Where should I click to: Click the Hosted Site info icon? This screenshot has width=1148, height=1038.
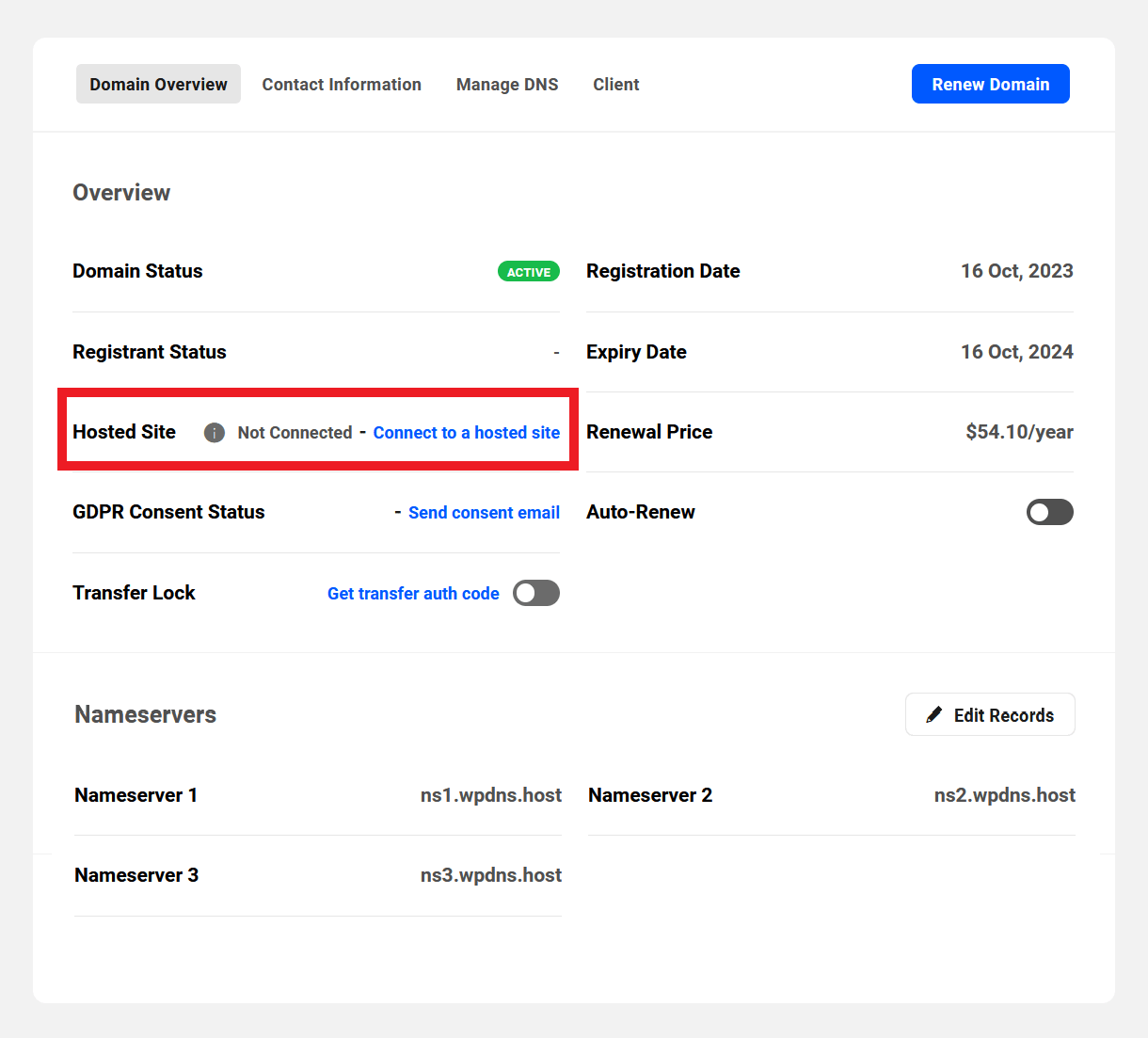coord(215,433)
